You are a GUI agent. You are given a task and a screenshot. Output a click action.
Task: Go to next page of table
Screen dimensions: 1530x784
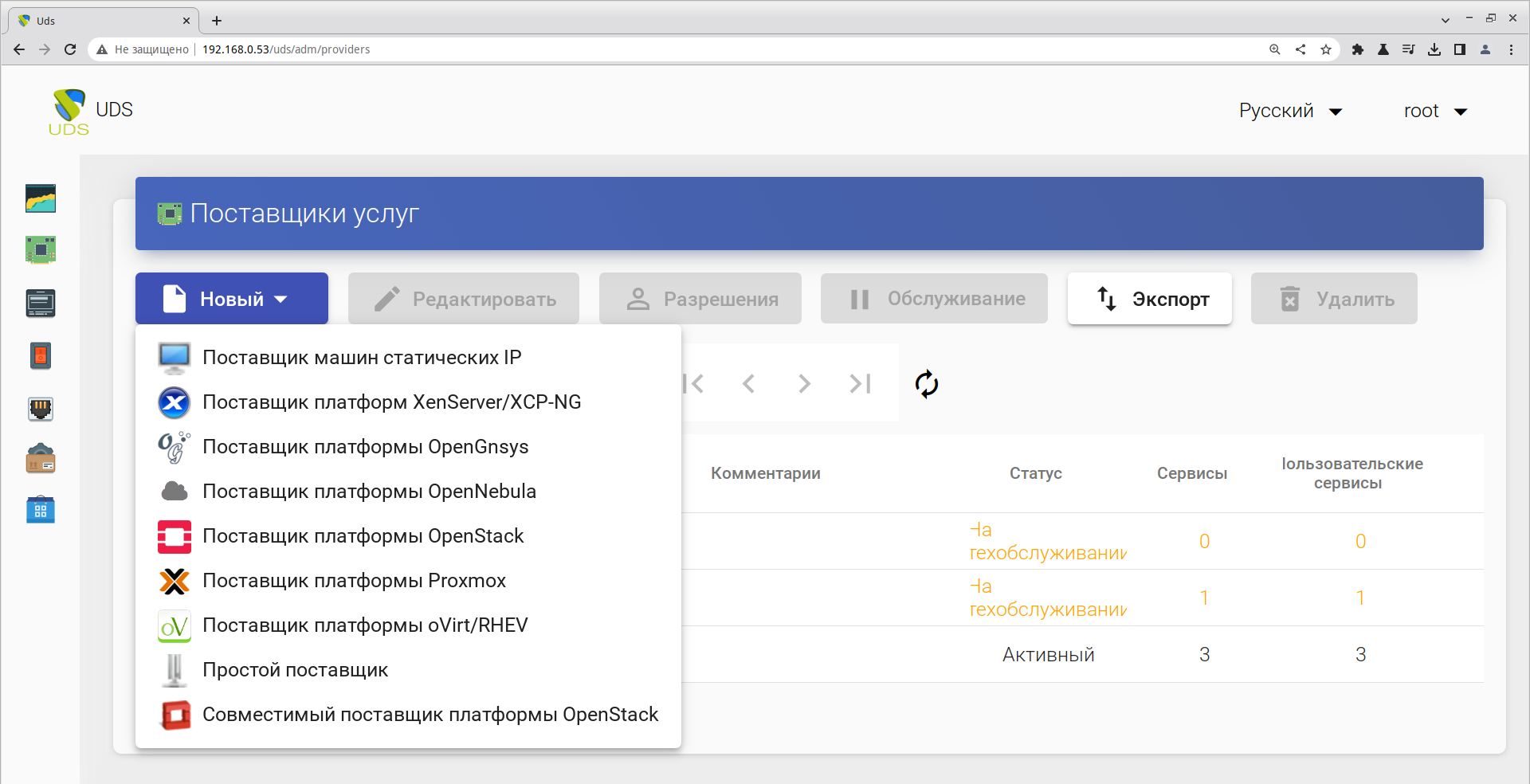click(804, 384)
